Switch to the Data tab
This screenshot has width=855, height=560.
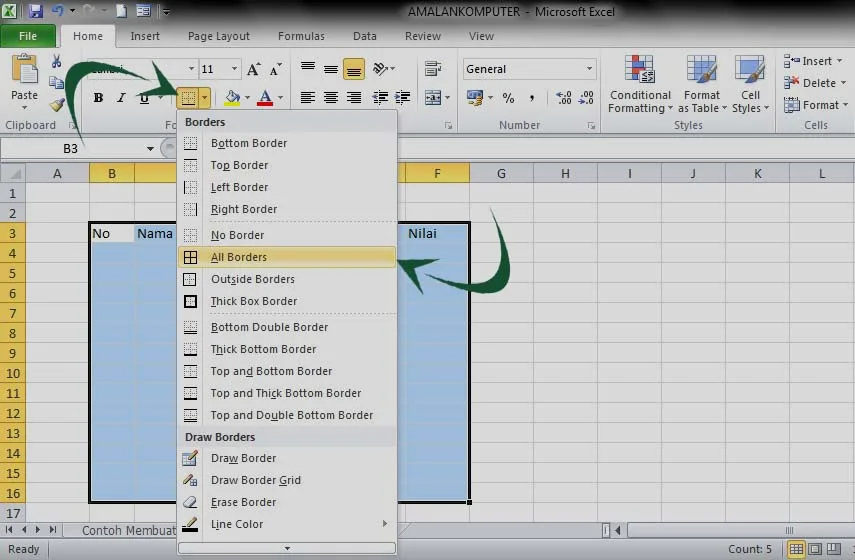pos(365,36)
